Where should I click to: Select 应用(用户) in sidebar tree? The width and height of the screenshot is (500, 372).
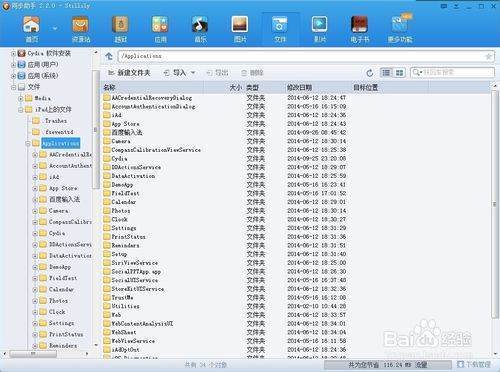[42, 64]
